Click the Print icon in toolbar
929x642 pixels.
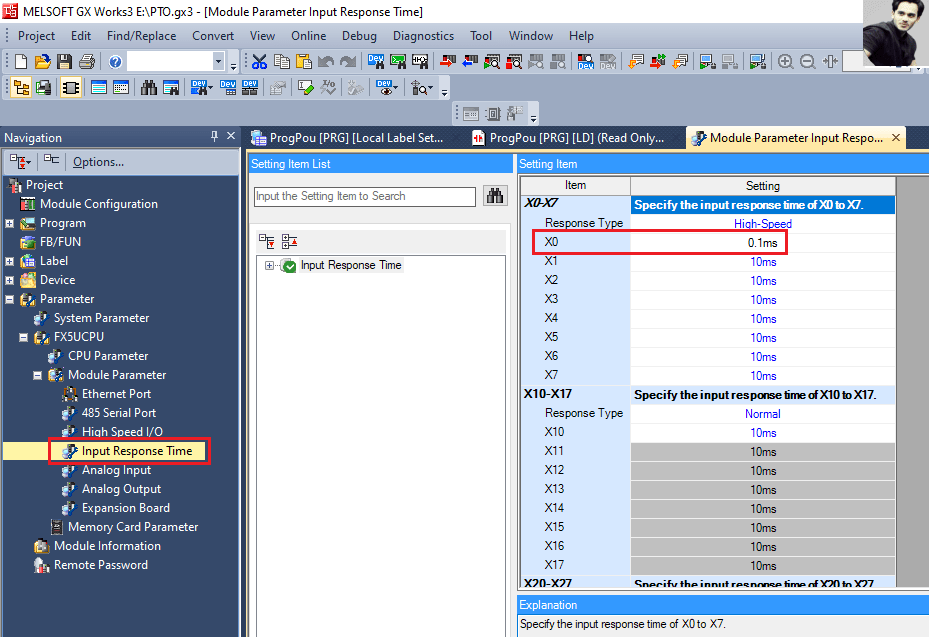(86, 61)
